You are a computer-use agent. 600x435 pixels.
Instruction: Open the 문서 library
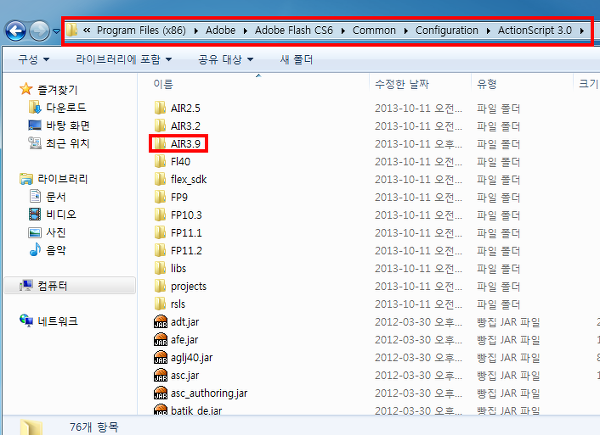(47, 197)
